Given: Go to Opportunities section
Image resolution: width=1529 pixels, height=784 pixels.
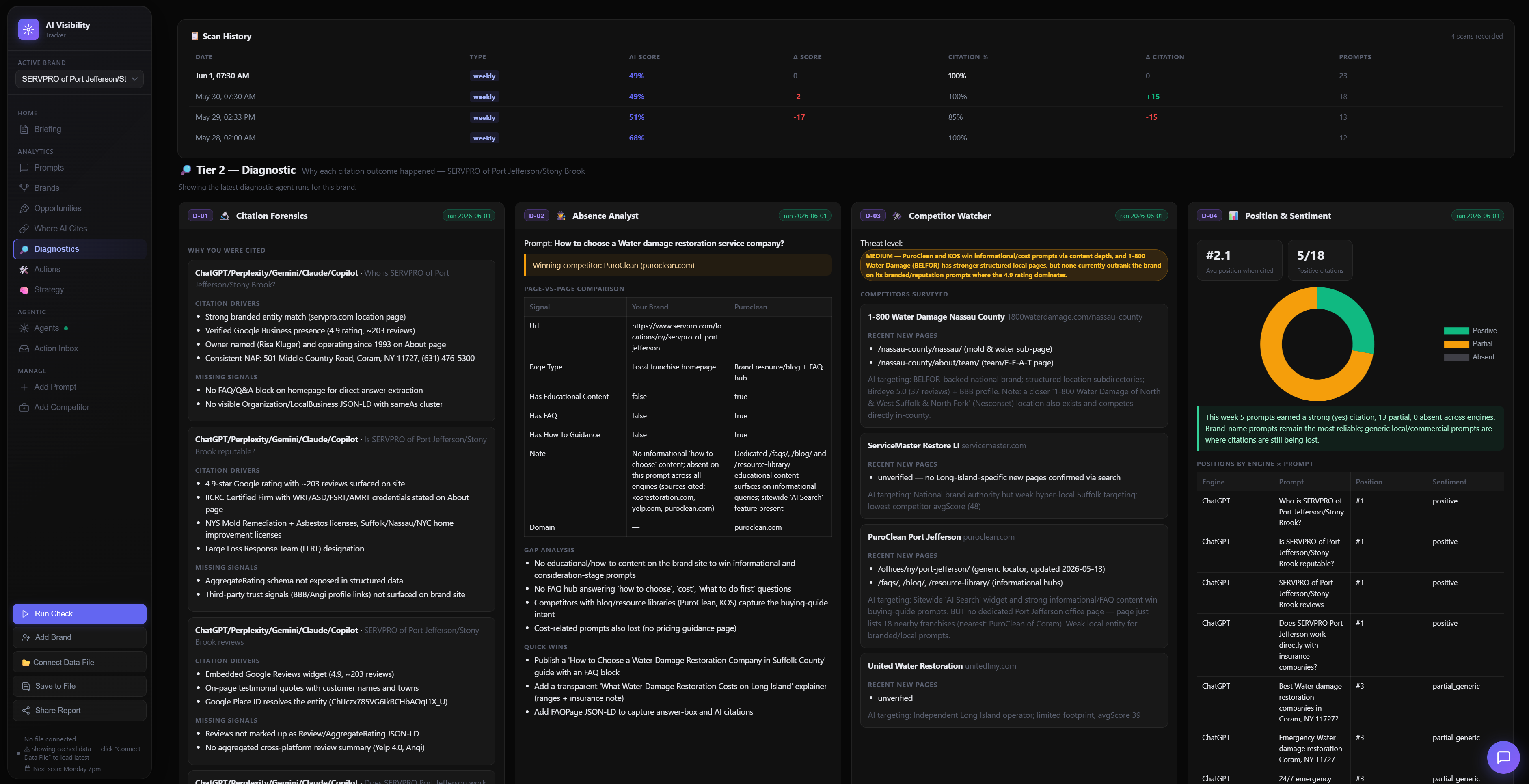Looking at the screenshot, I should 80,208.
